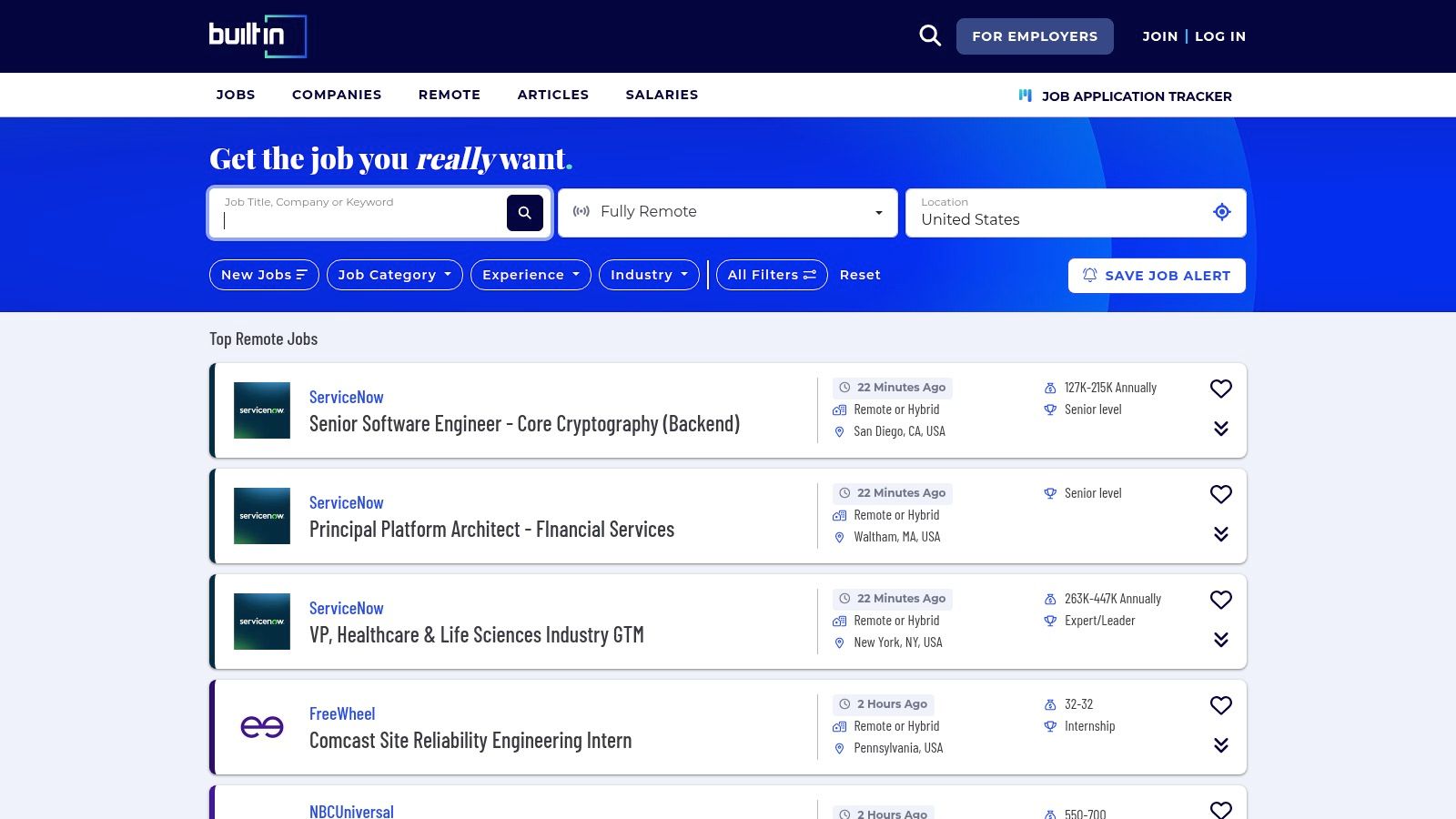
Task: Click 263K-447K Annually salary text
Action: click(1113, 599)
